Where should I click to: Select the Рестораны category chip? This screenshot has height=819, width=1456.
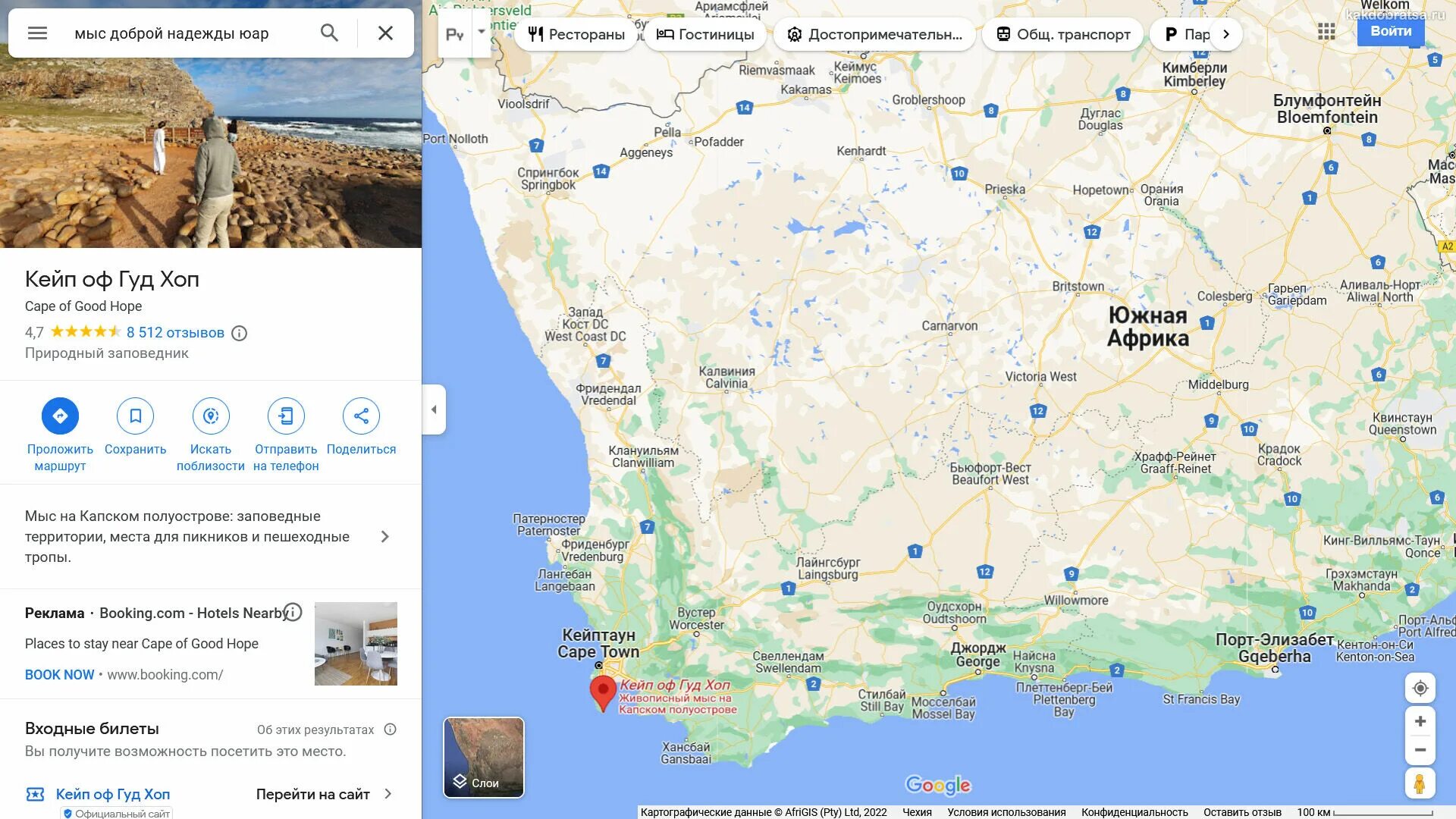coord(577,34)
